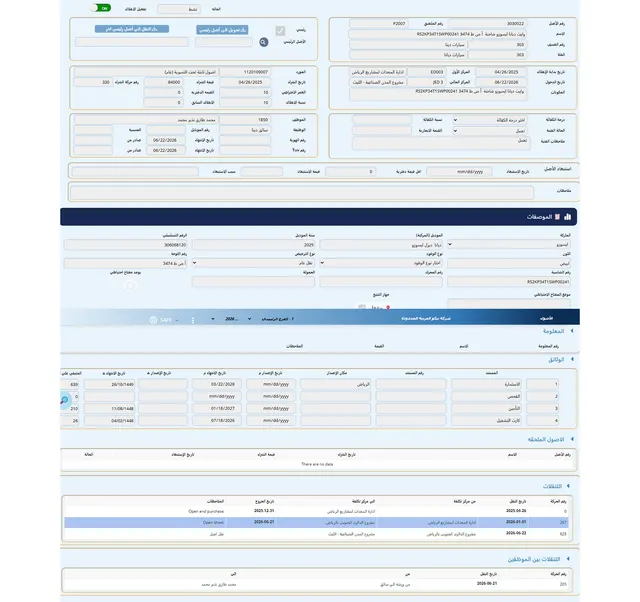Click the Hijri expiry date 26/10/1449

point(109,384)
